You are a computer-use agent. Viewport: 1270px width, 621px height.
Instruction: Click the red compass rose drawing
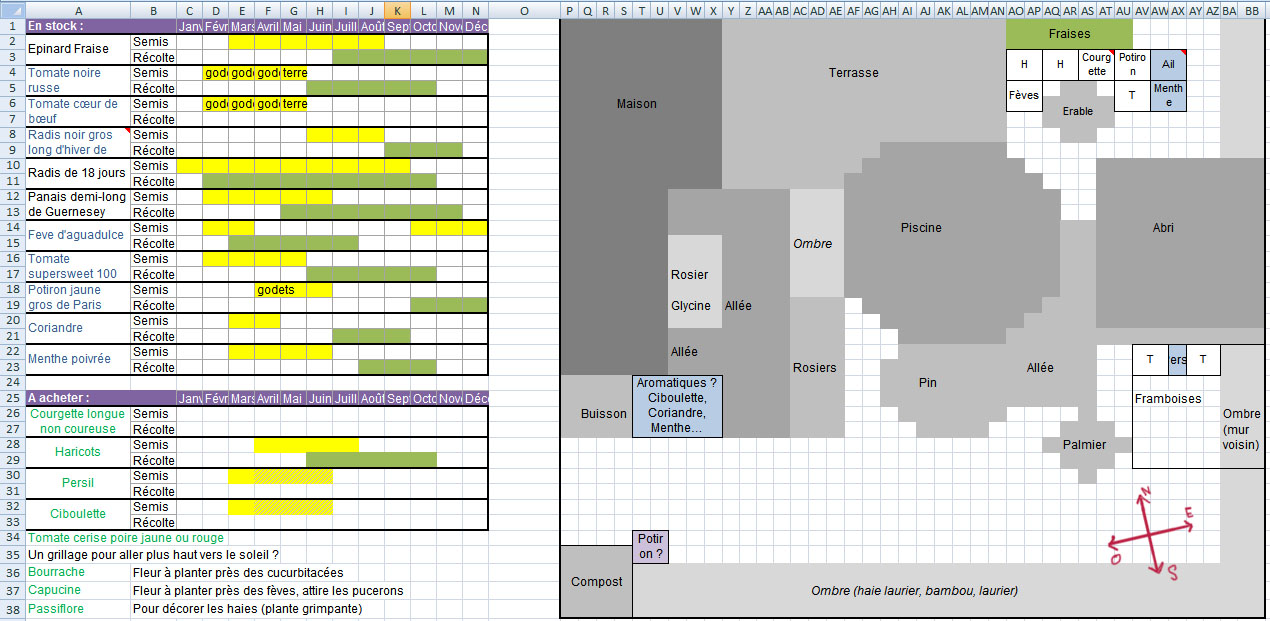1150,533
